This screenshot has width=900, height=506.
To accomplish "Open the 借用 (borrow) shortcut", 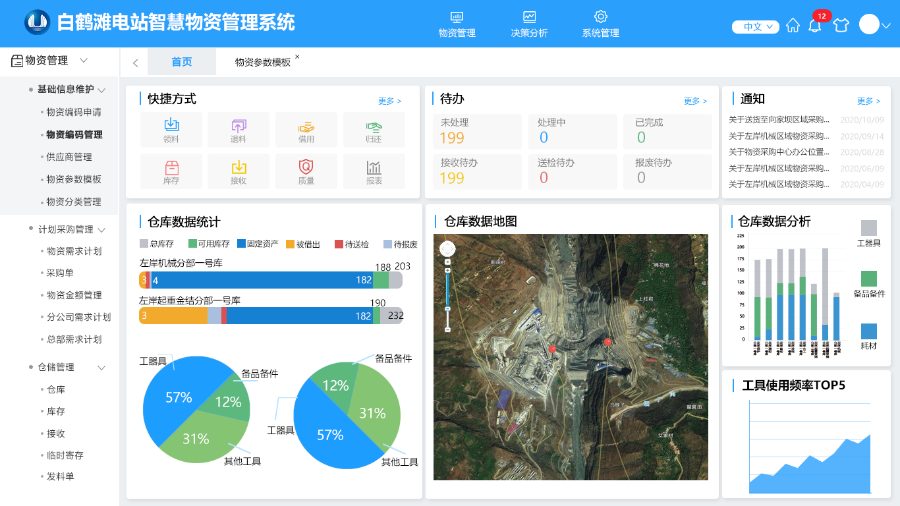I will (x=306, y=130).
